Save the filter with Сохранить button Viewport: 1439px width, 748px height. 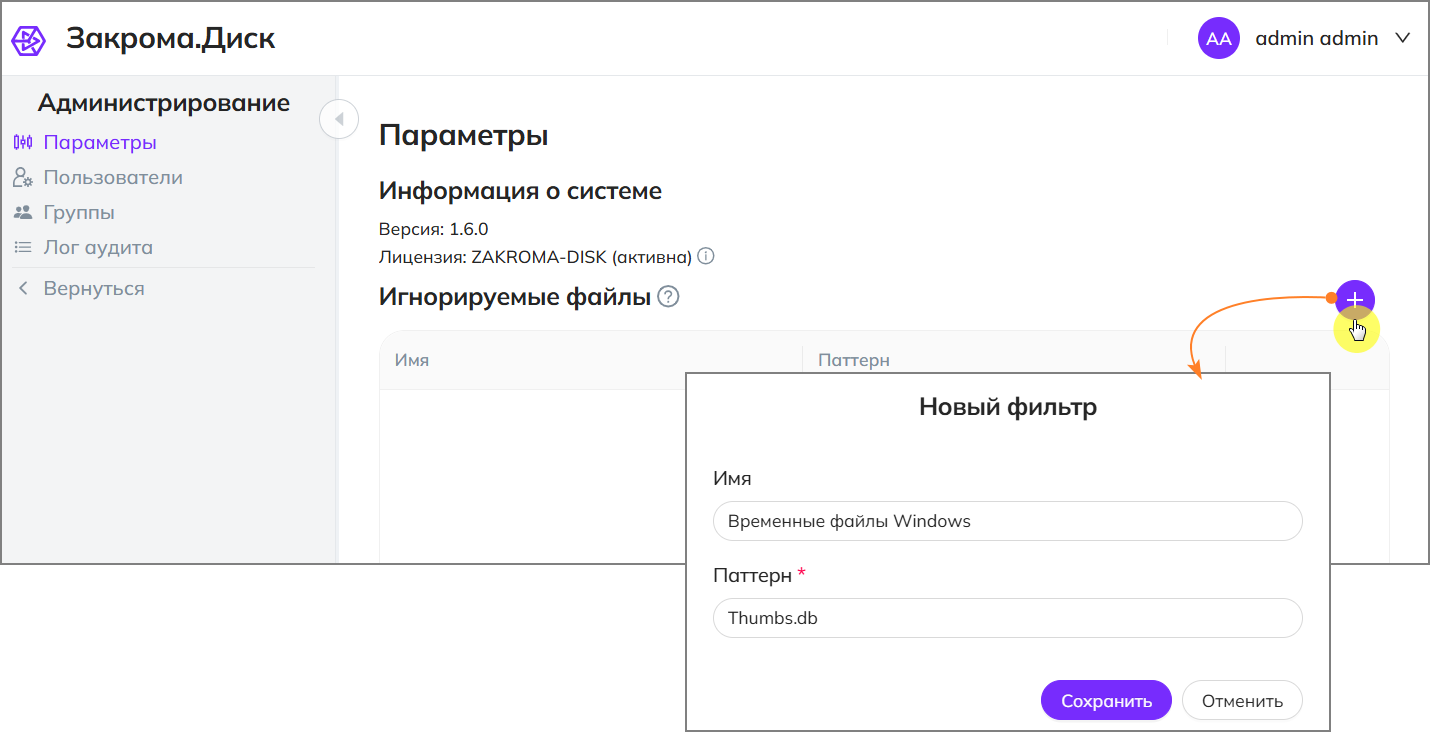1106,701
